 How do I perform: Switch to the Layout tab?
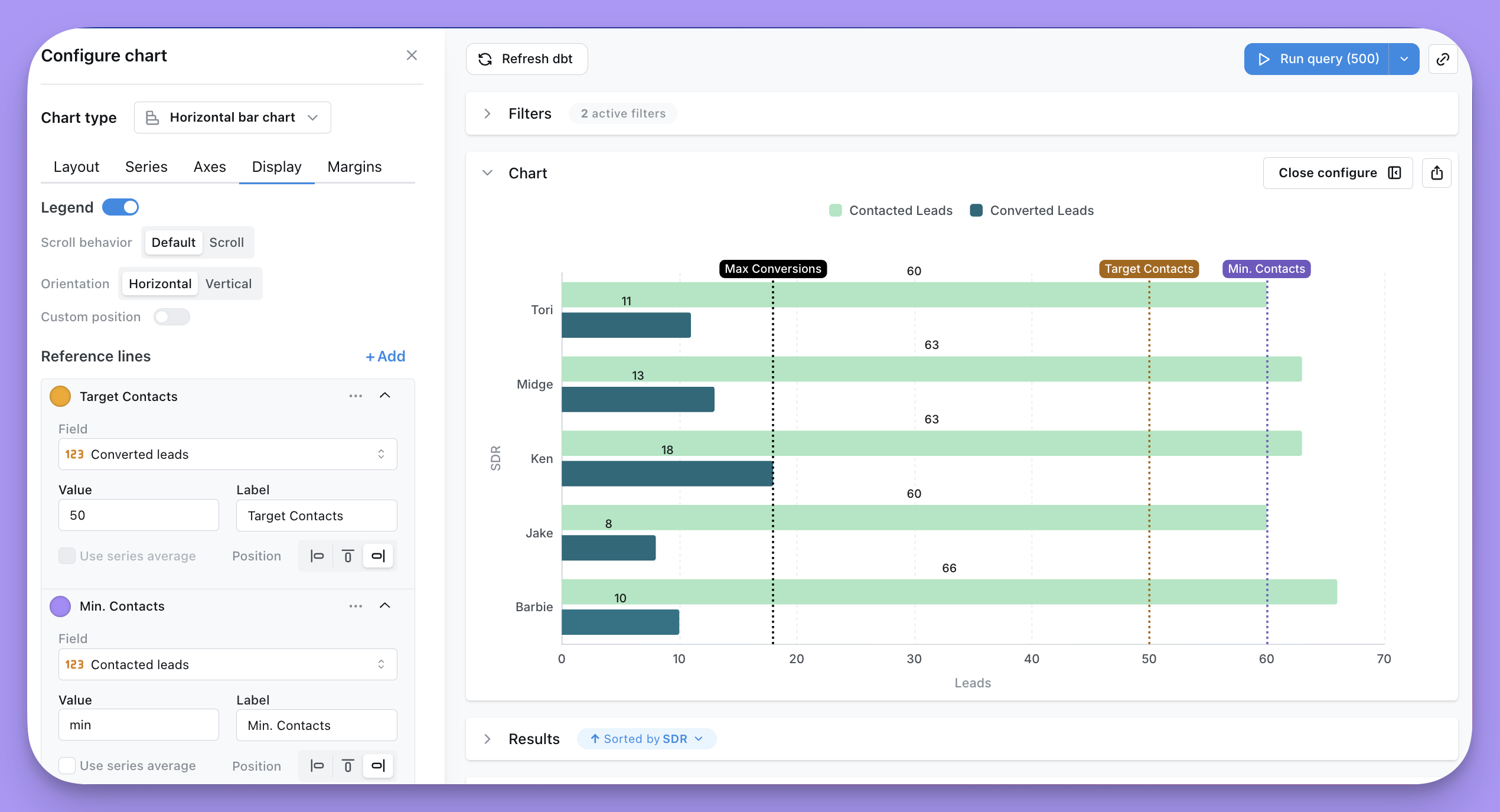point(76,167)
